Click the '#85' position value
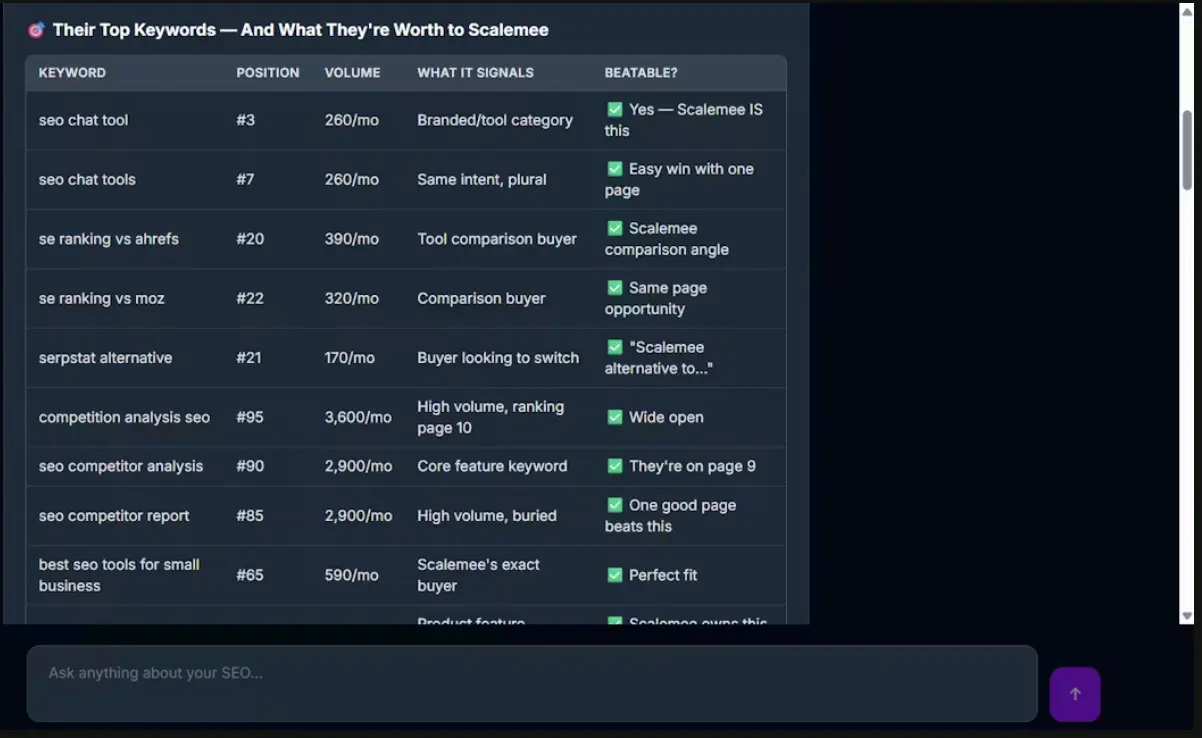The width and height of the screenshot is (1202, 738). tap(250, 516)
